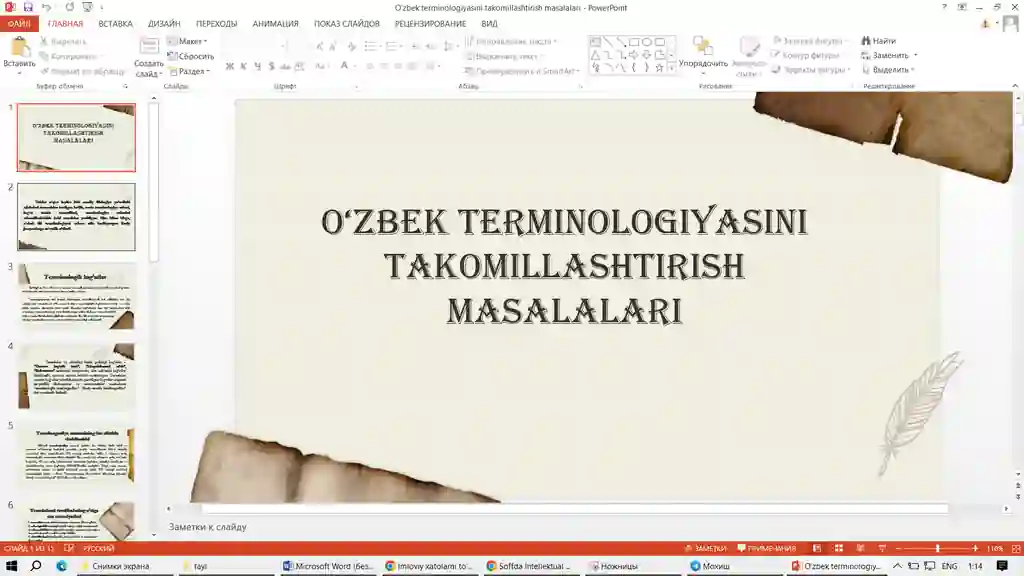Expand the Раздел section dropdown

188,71
